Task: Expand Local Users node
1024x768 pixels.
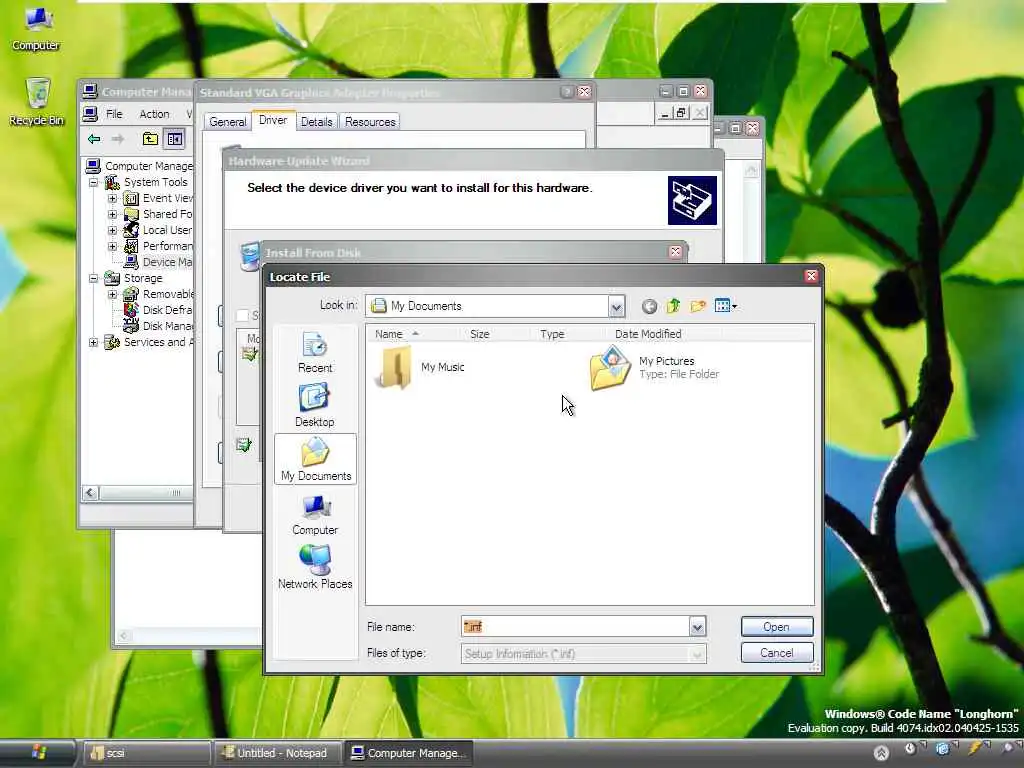Action: coord(112,230)
